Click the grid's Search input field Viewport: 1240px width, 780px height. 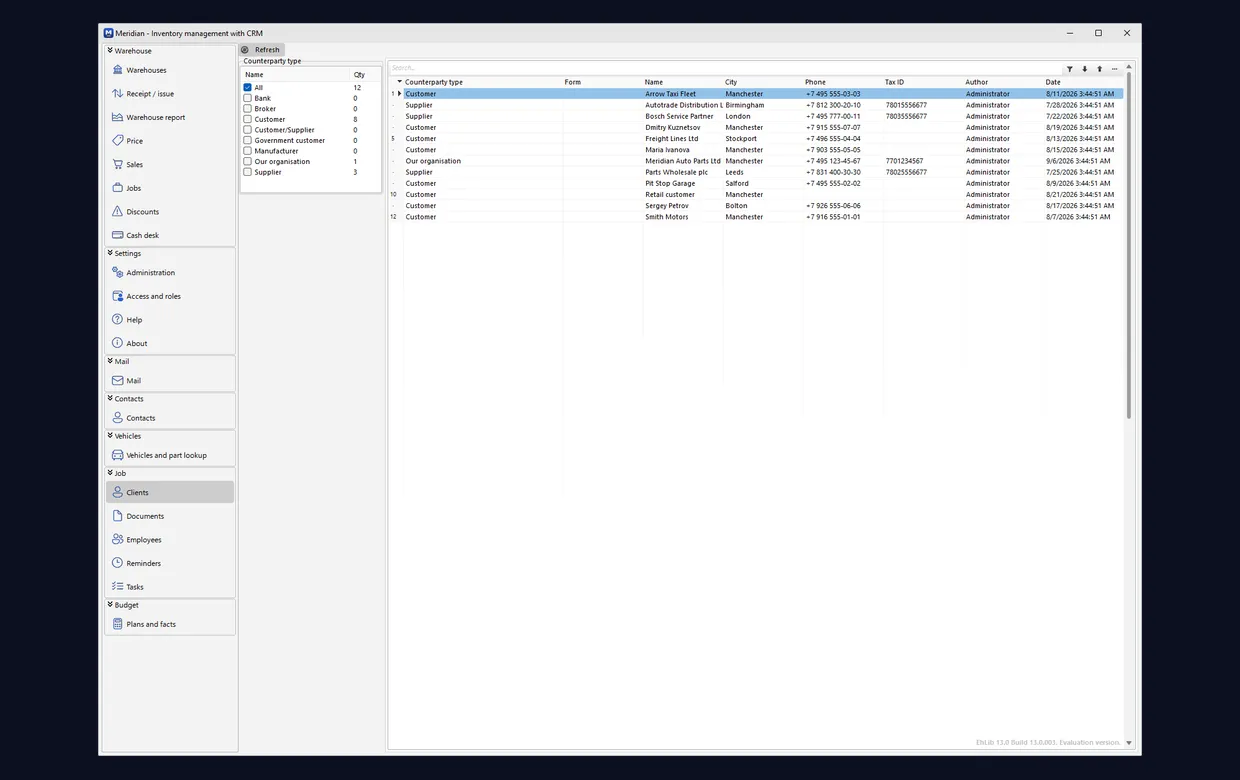[x=724, y=68]
